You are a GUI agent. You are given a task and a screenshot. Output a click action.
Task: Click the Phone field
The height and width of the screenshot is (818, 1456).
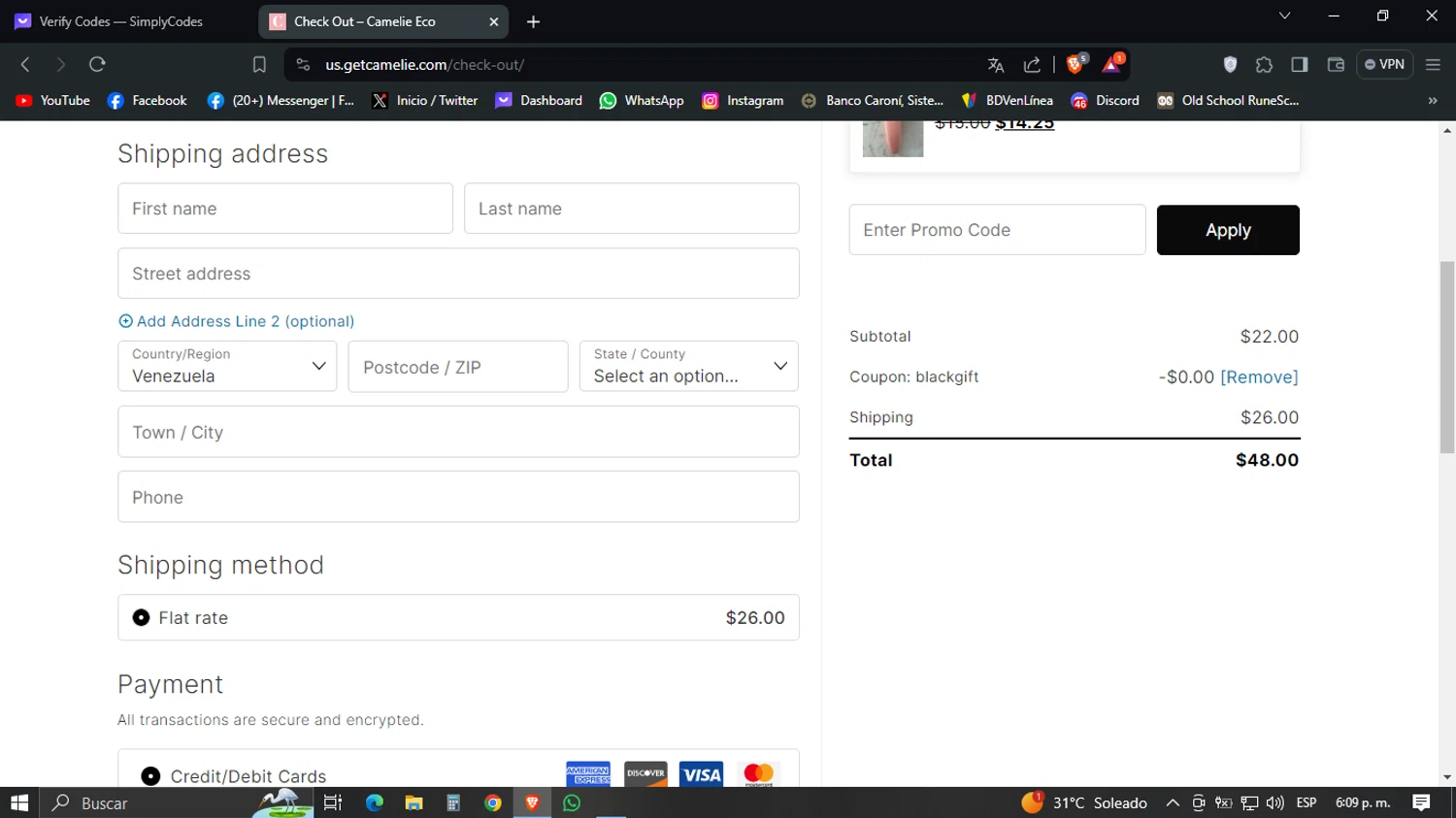(458, 497)
